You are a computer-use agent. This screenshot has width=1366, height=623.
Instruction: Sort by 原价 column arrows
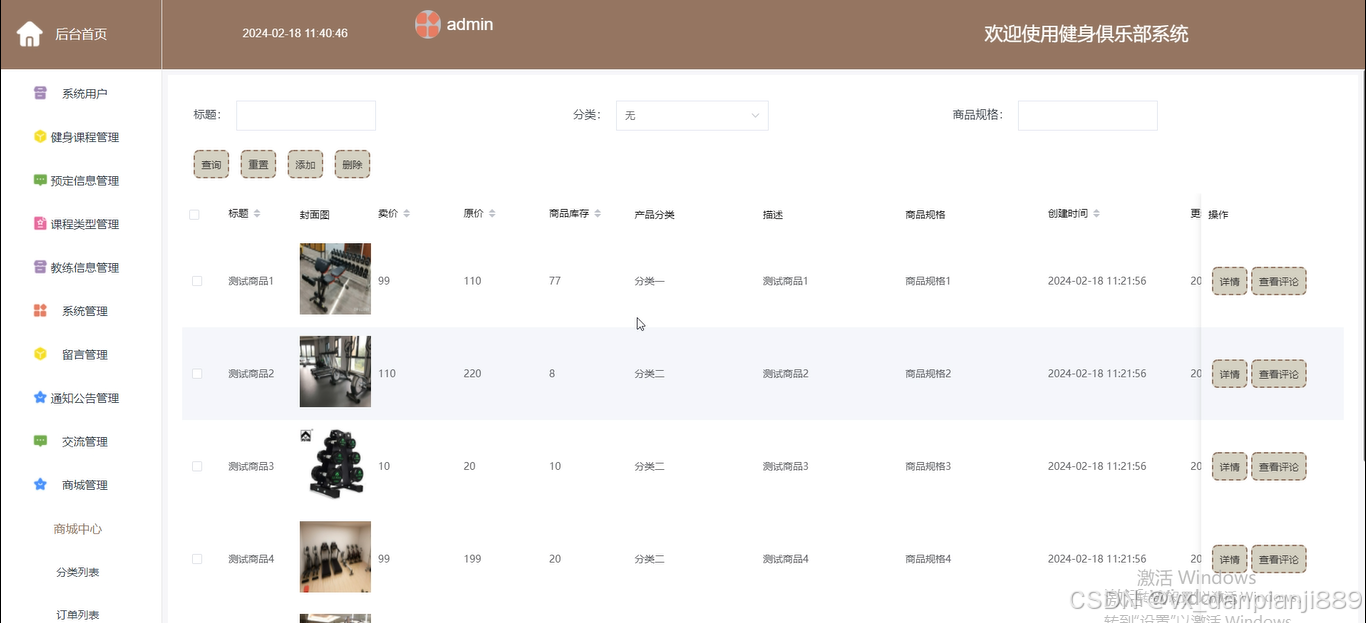click(x=492, y=214)
